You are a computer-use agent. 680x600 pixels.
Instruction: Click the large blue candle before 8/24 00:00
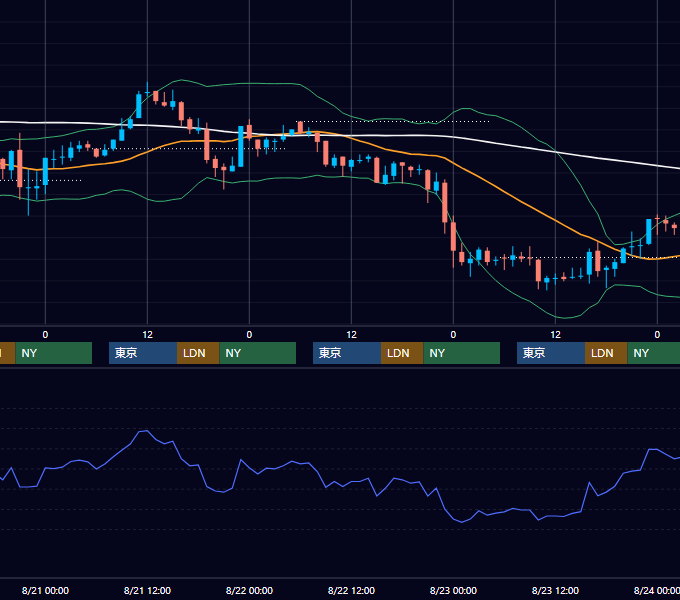(649, 232)
